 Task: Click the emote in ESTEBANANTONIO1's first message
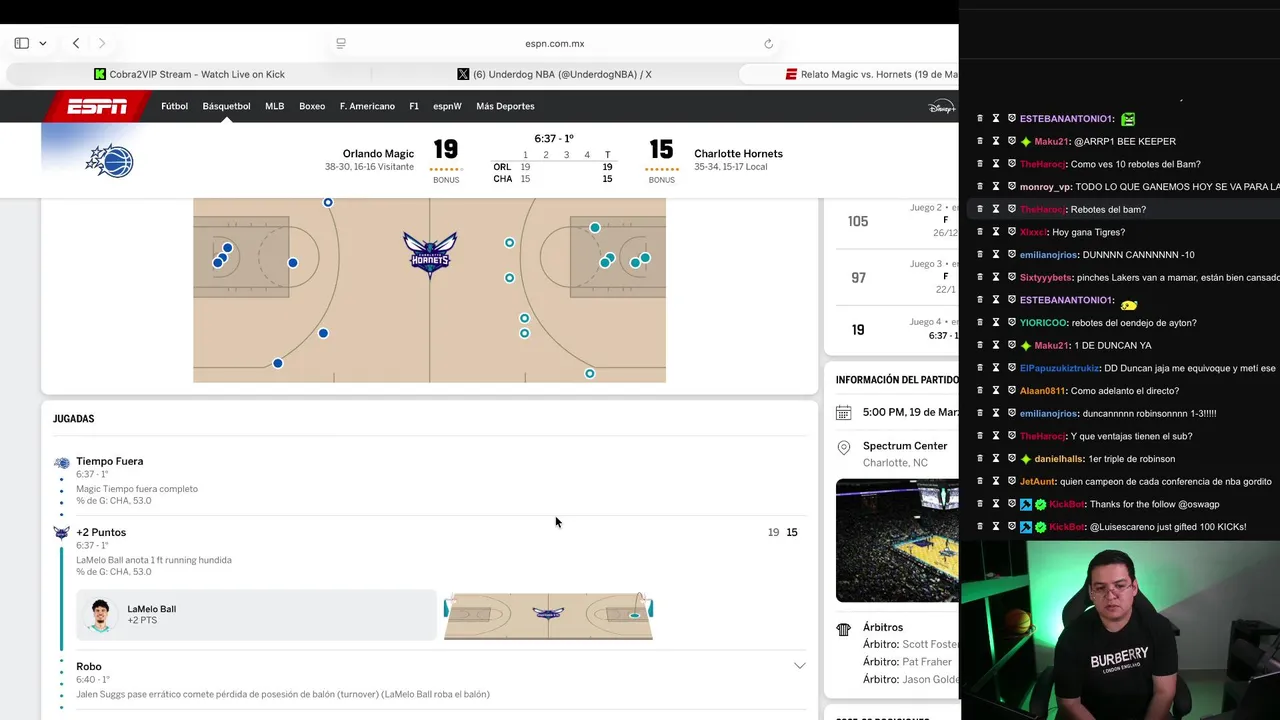click(1128, 119)
